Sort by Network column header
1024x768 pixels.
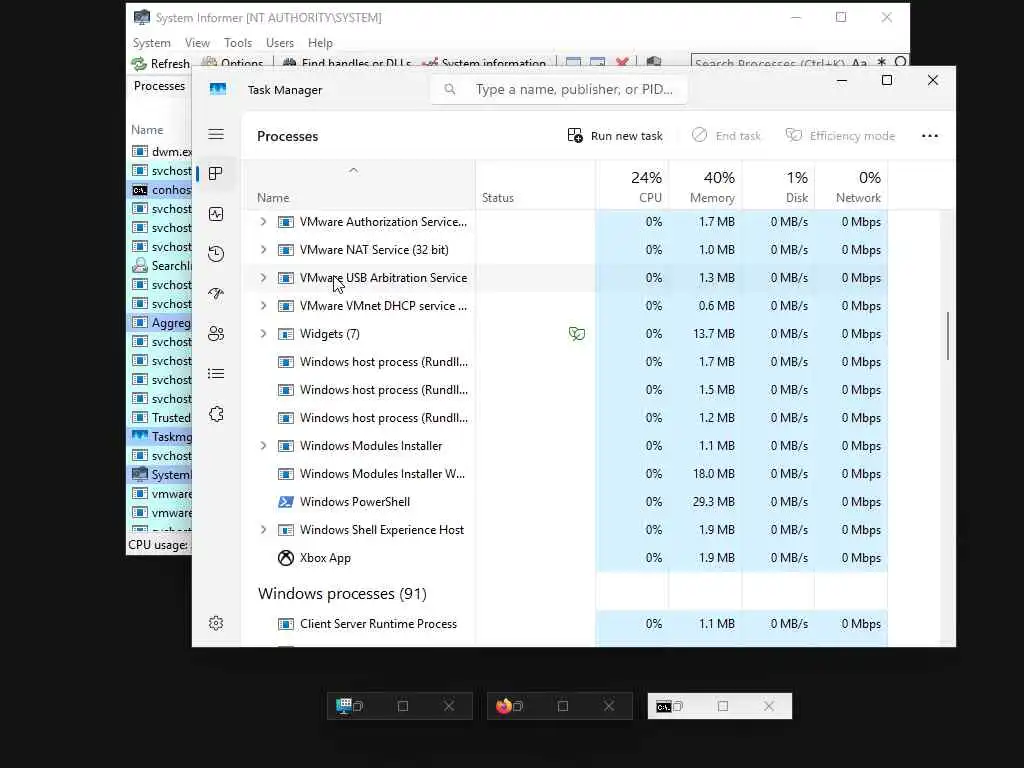pos(851,186)
